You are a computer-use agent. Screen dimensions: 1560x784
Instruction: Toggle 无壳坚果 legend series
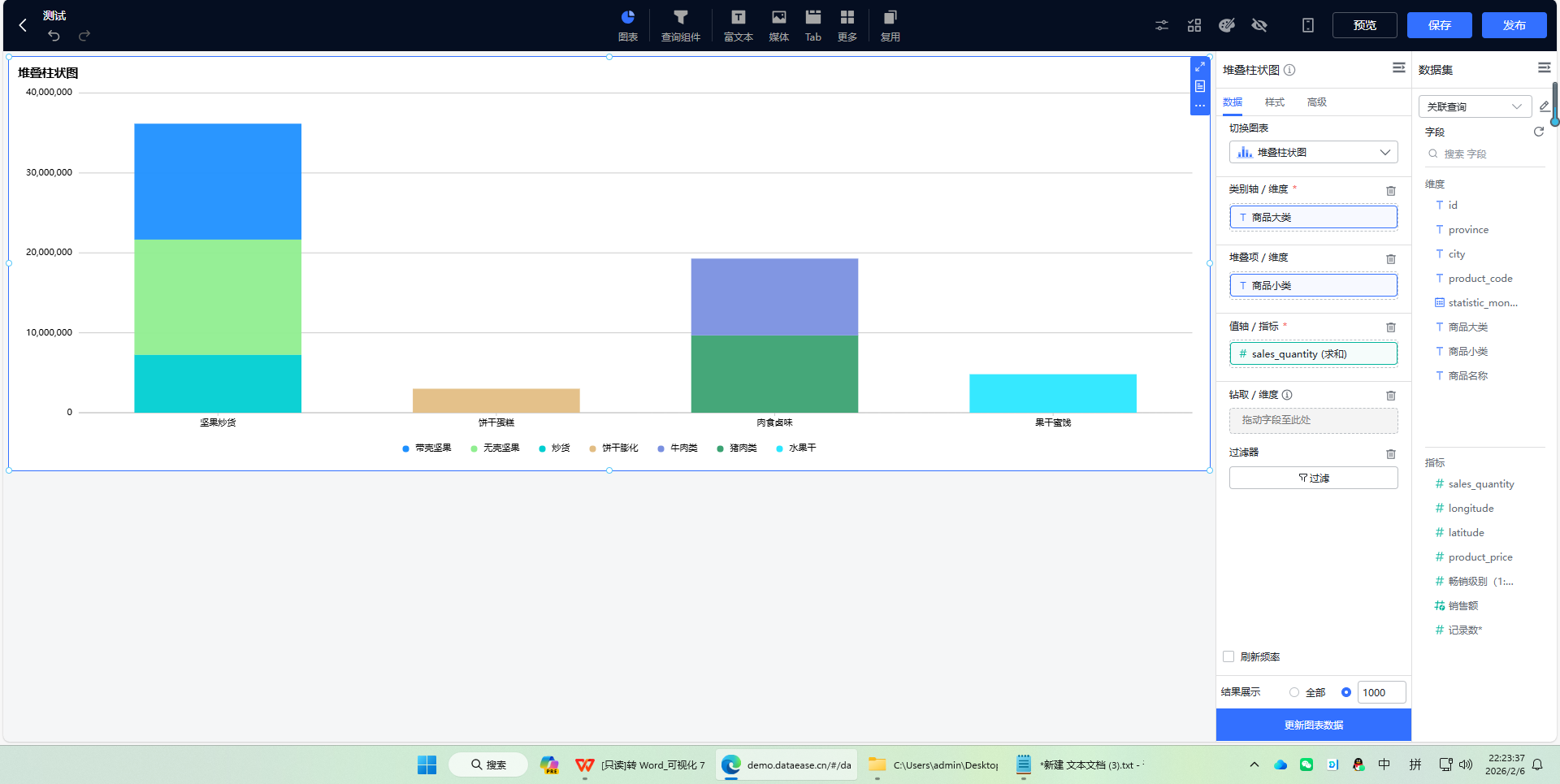tap(495, 448)
